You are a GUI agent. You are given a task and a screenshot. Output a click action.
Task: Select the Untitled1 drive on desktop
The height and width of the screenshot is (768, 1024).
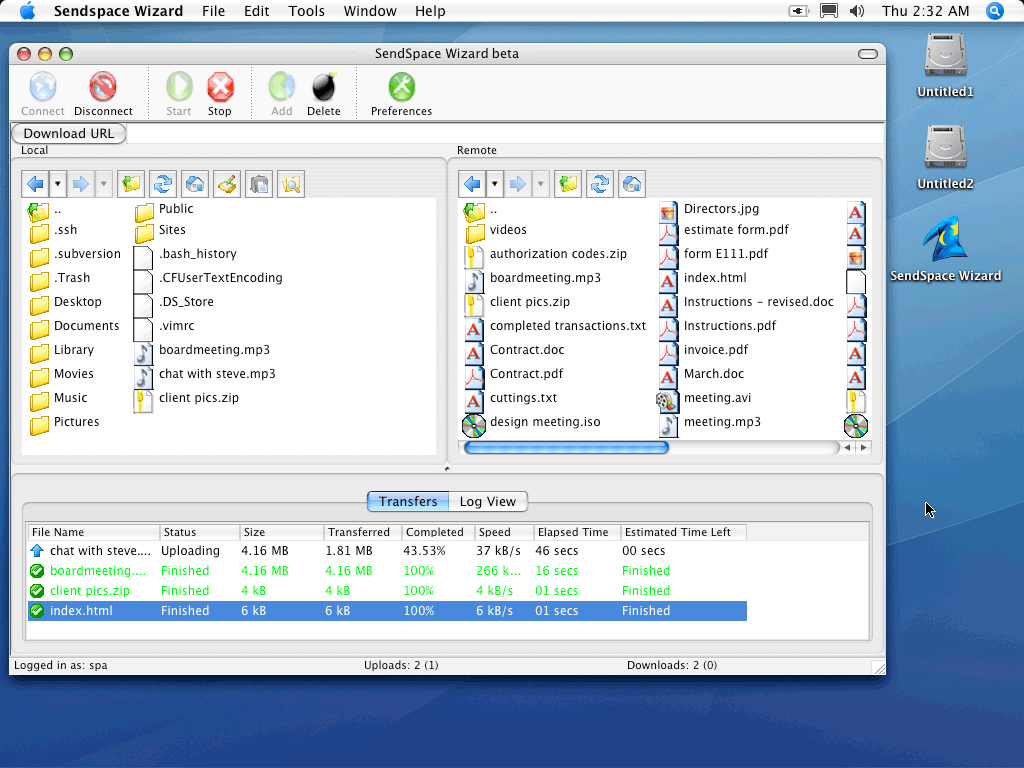945,55
